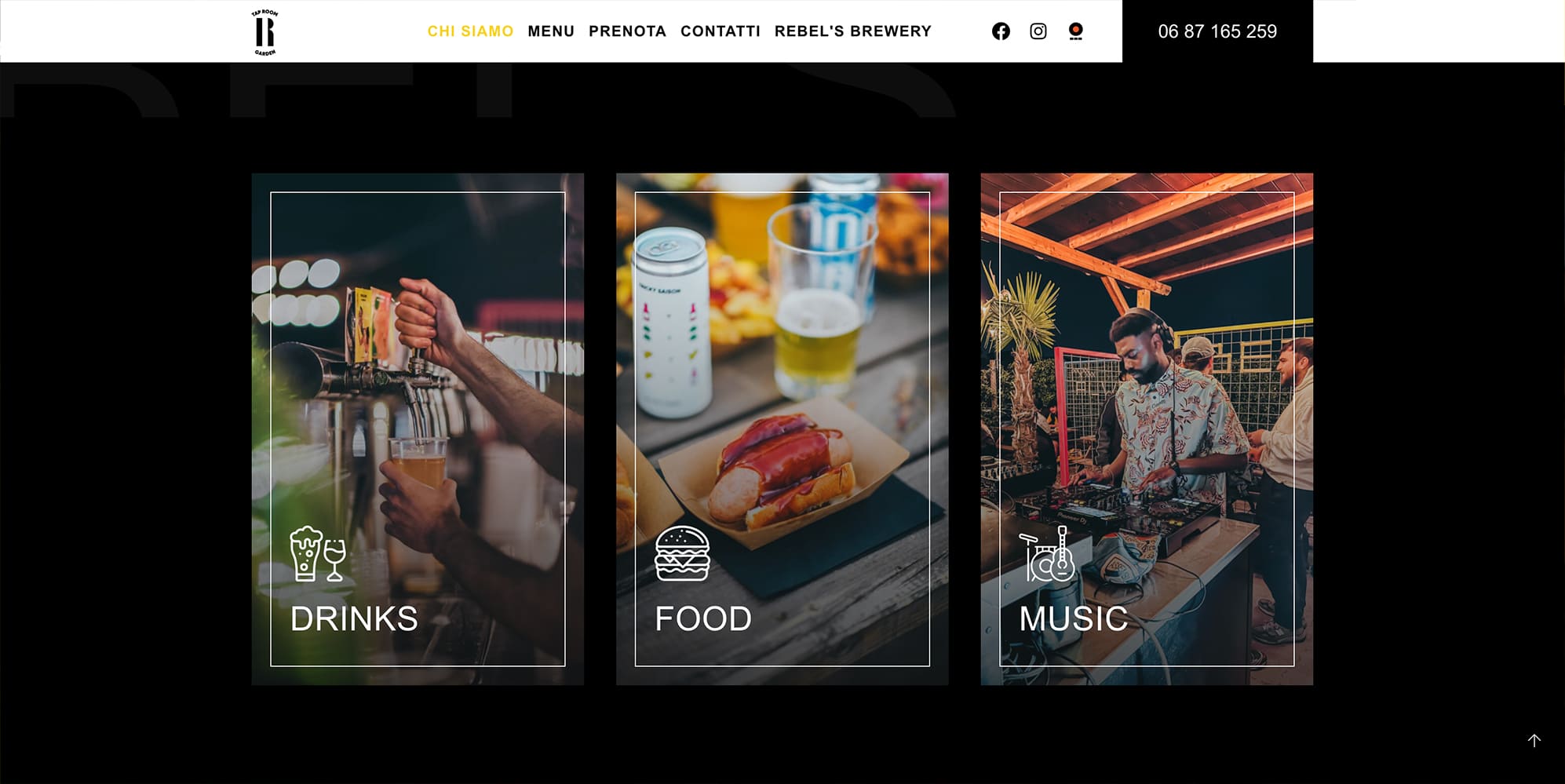Viewport: 1565px width, 784px height.
Task: Click the burger icon above FOOD
Action: point(682,553)
